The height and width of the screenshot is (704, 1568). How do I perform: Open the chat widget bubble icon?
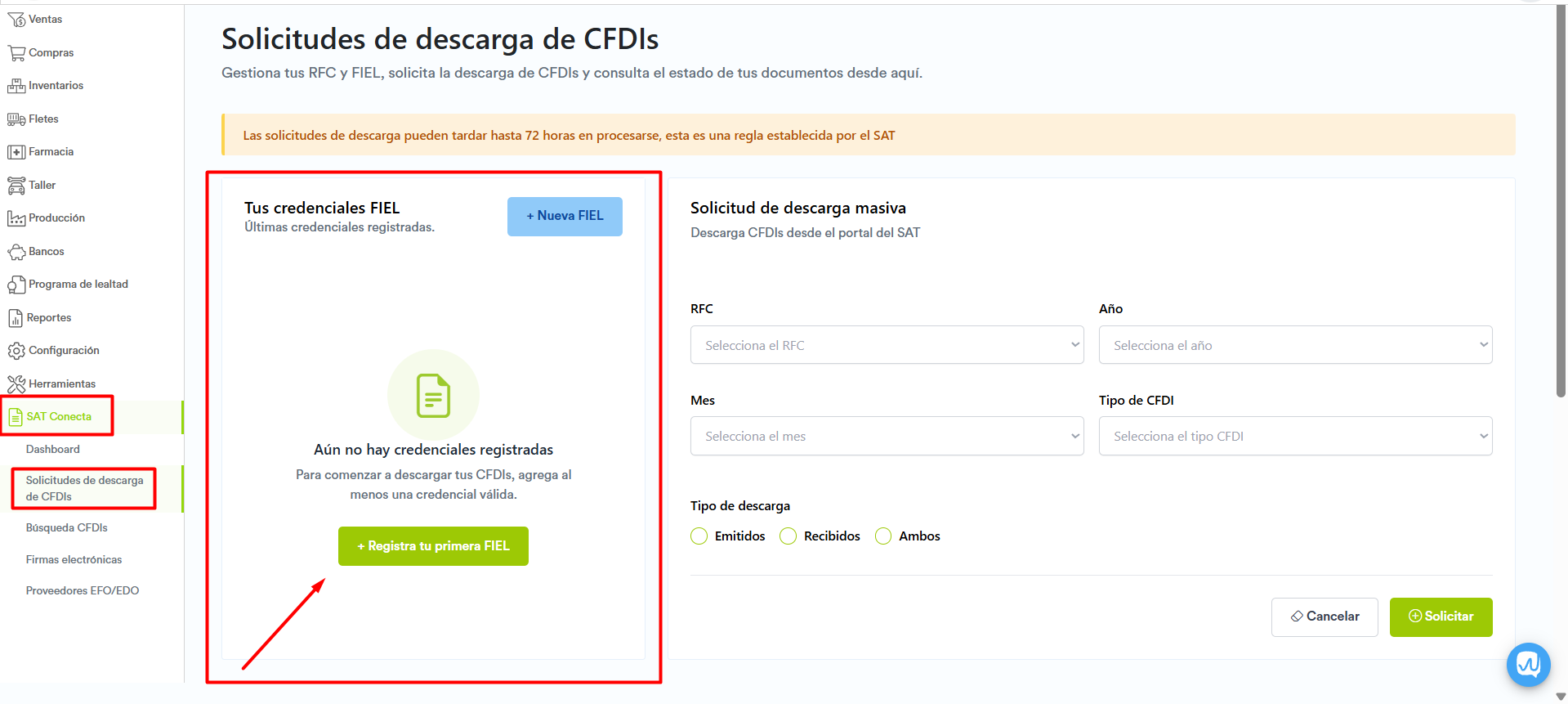1528,665
